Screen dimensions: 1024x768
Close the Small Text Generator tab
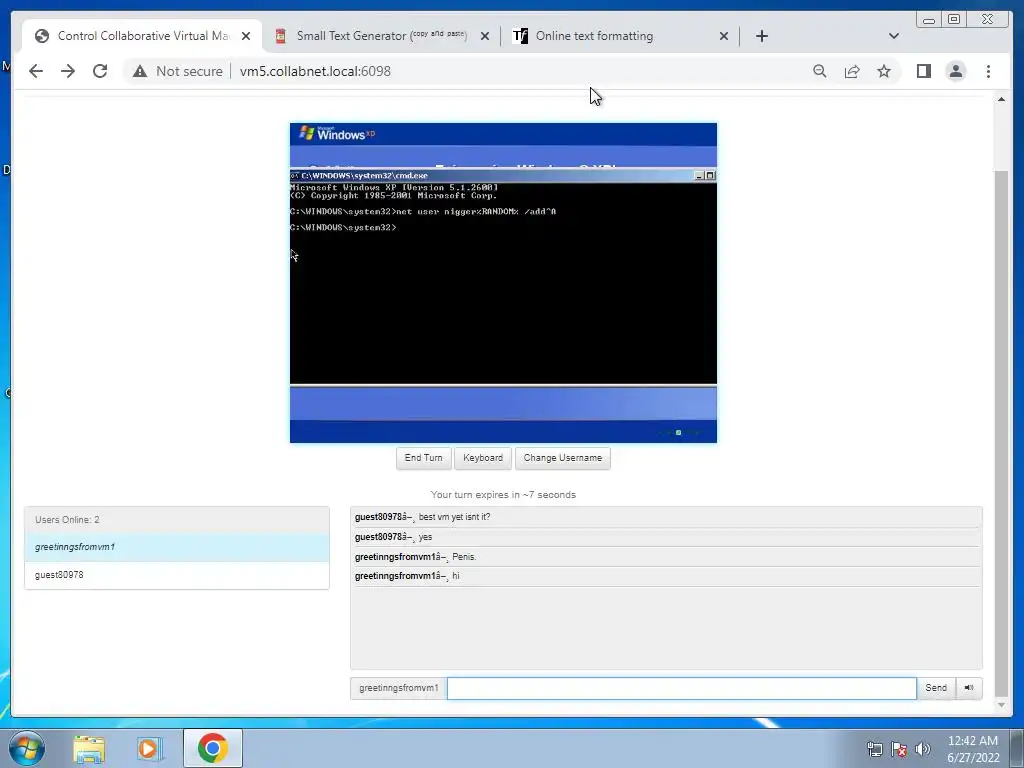[485, 36]
